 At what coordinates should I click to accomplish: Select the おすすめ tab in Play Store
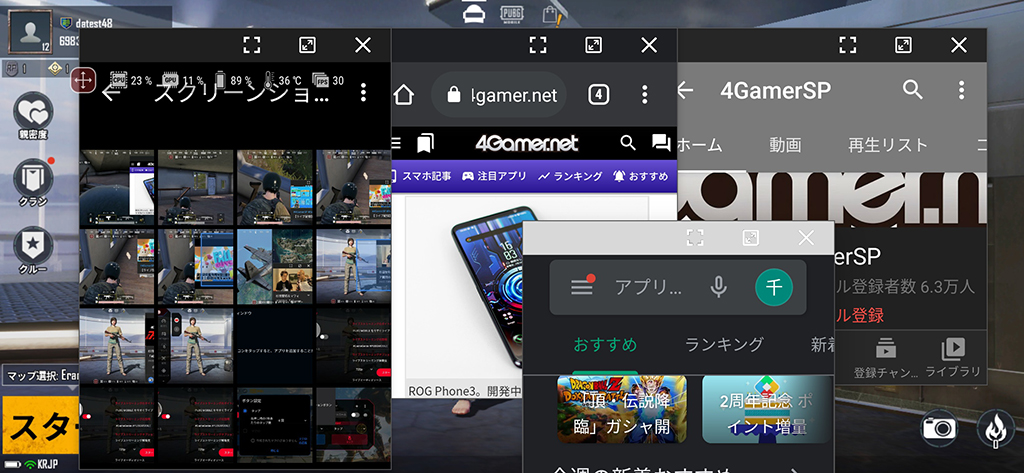pos(605,344)
